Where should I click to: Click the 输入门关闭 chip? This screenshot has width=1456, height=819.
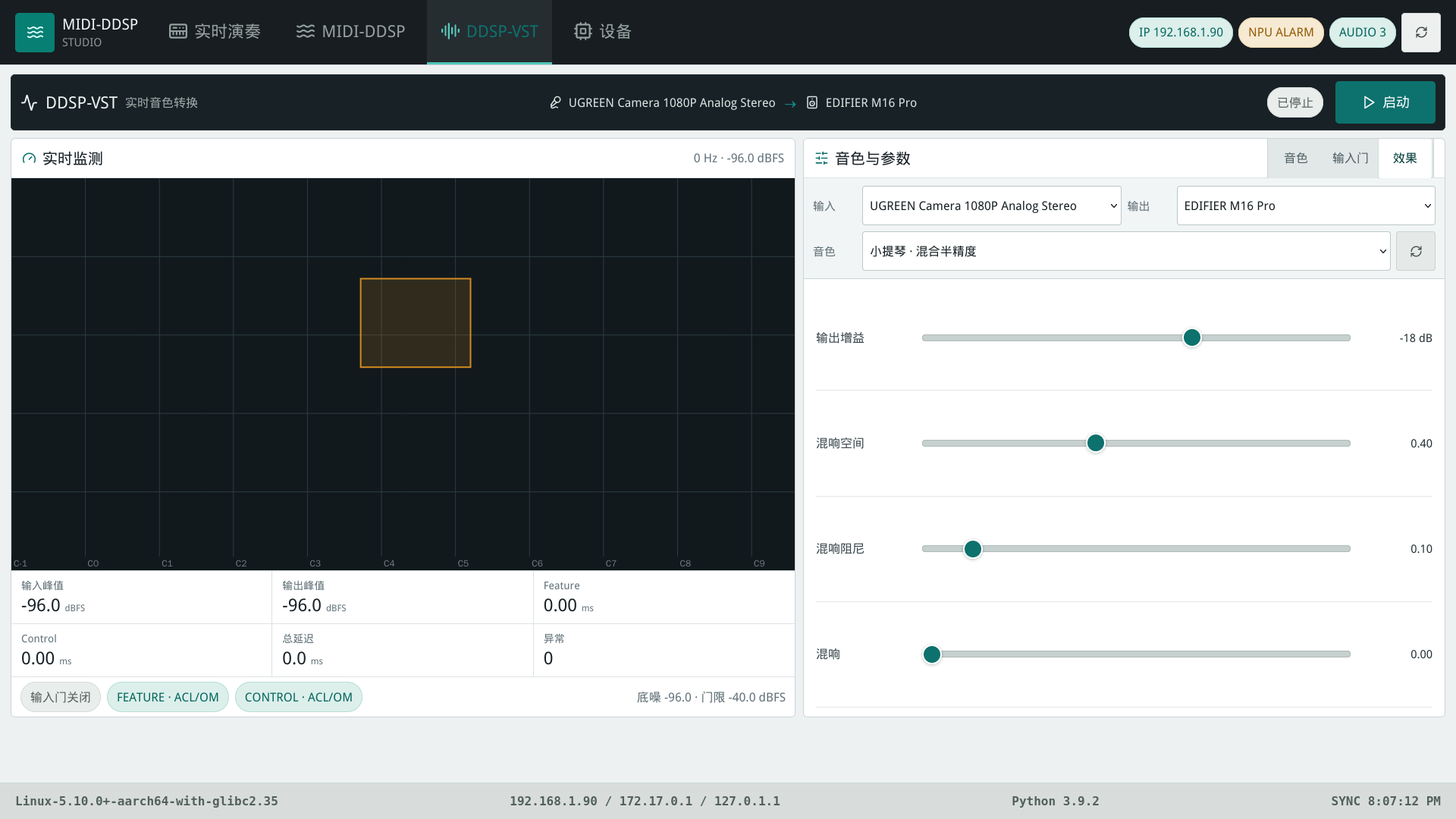point(61,697)
